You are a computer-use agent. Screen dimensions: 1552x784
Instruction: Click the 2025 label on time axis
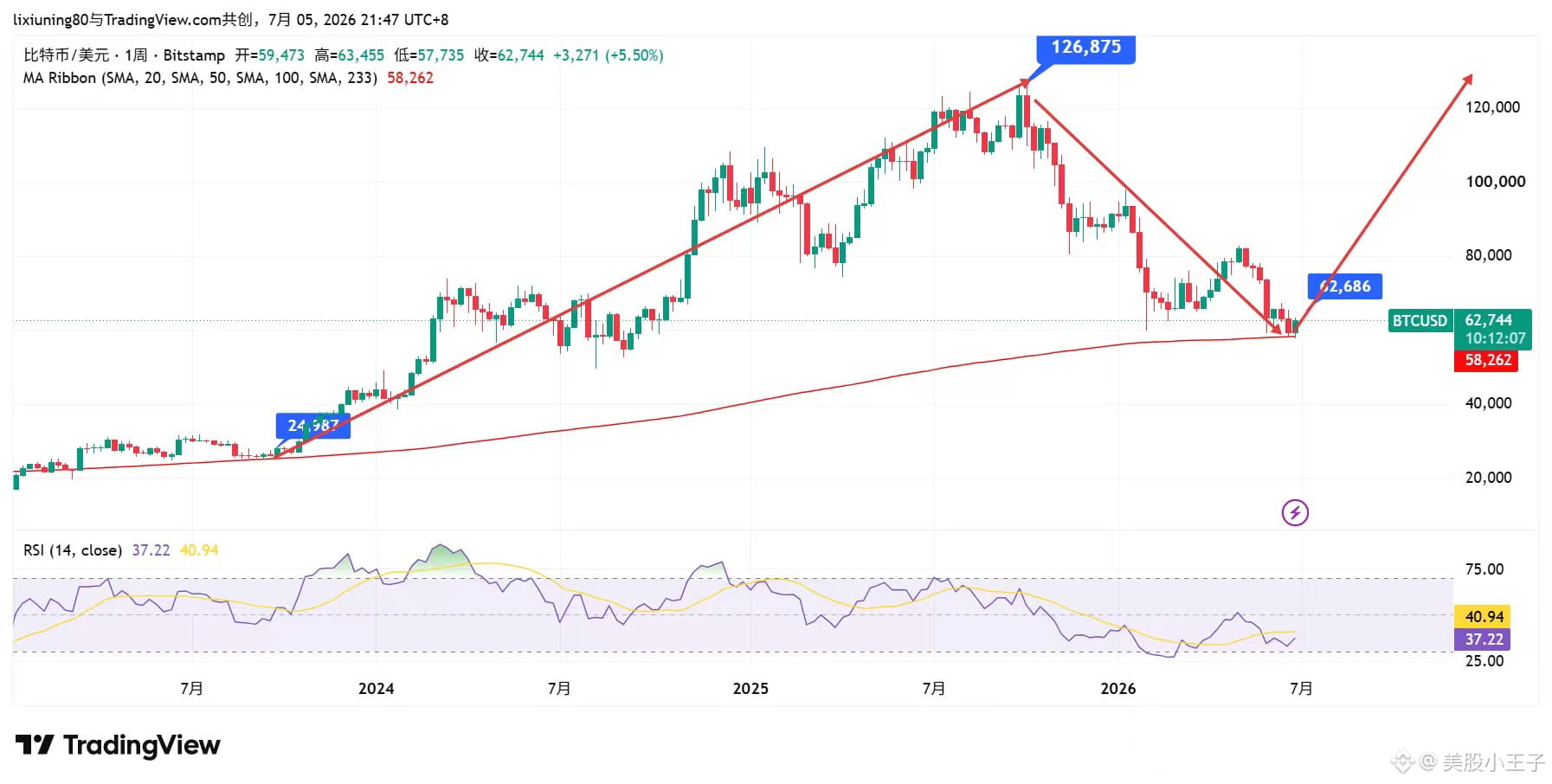pos(750,689)
